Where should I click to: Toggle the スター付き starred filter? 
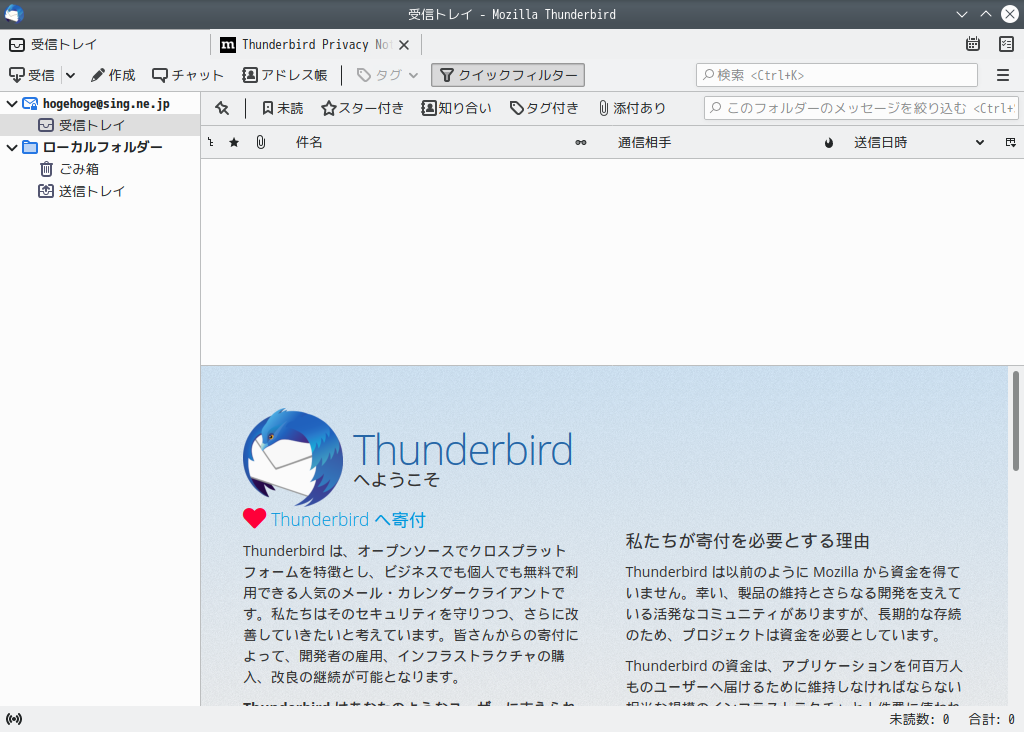click(362, 108)
